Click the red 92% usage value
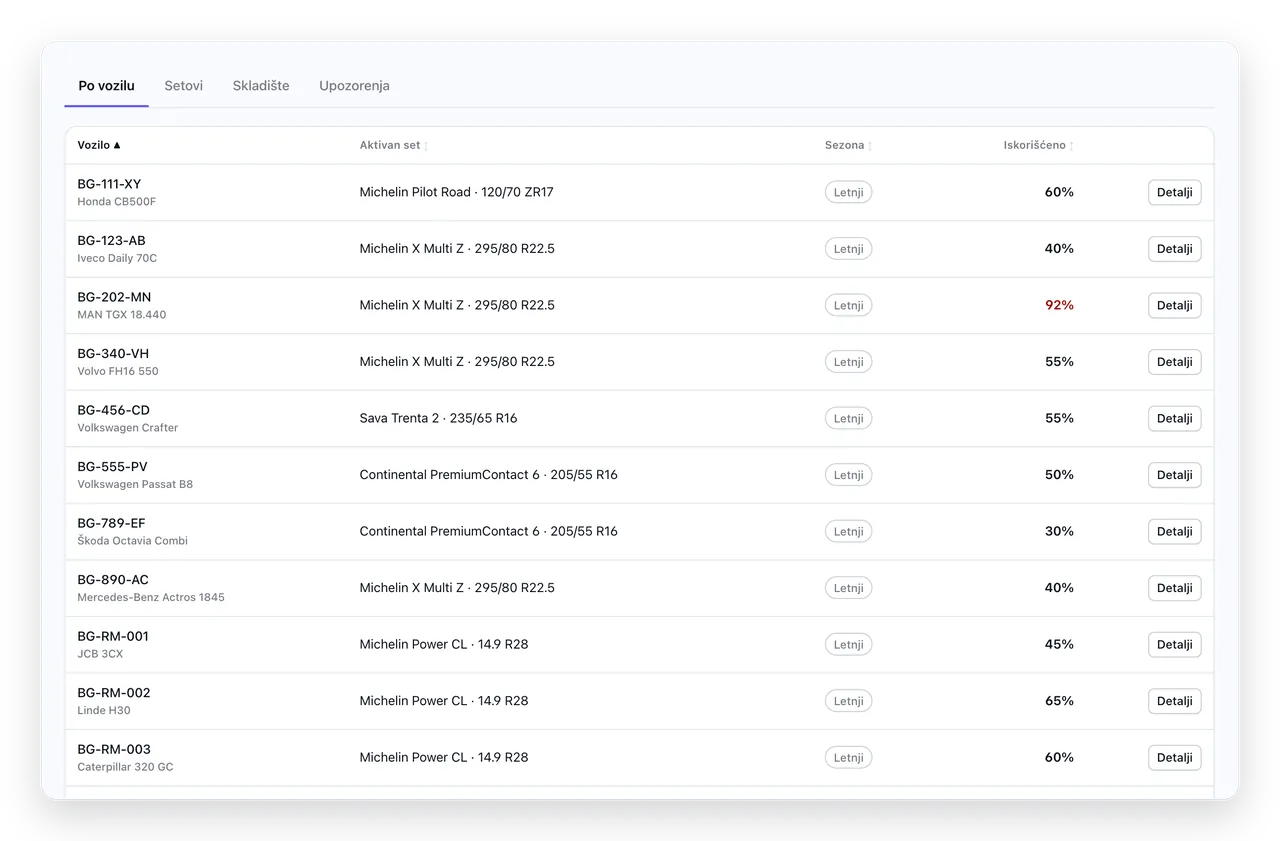Image resolution: width=1280 pixels, height=841 pixels. [1059, 305]
